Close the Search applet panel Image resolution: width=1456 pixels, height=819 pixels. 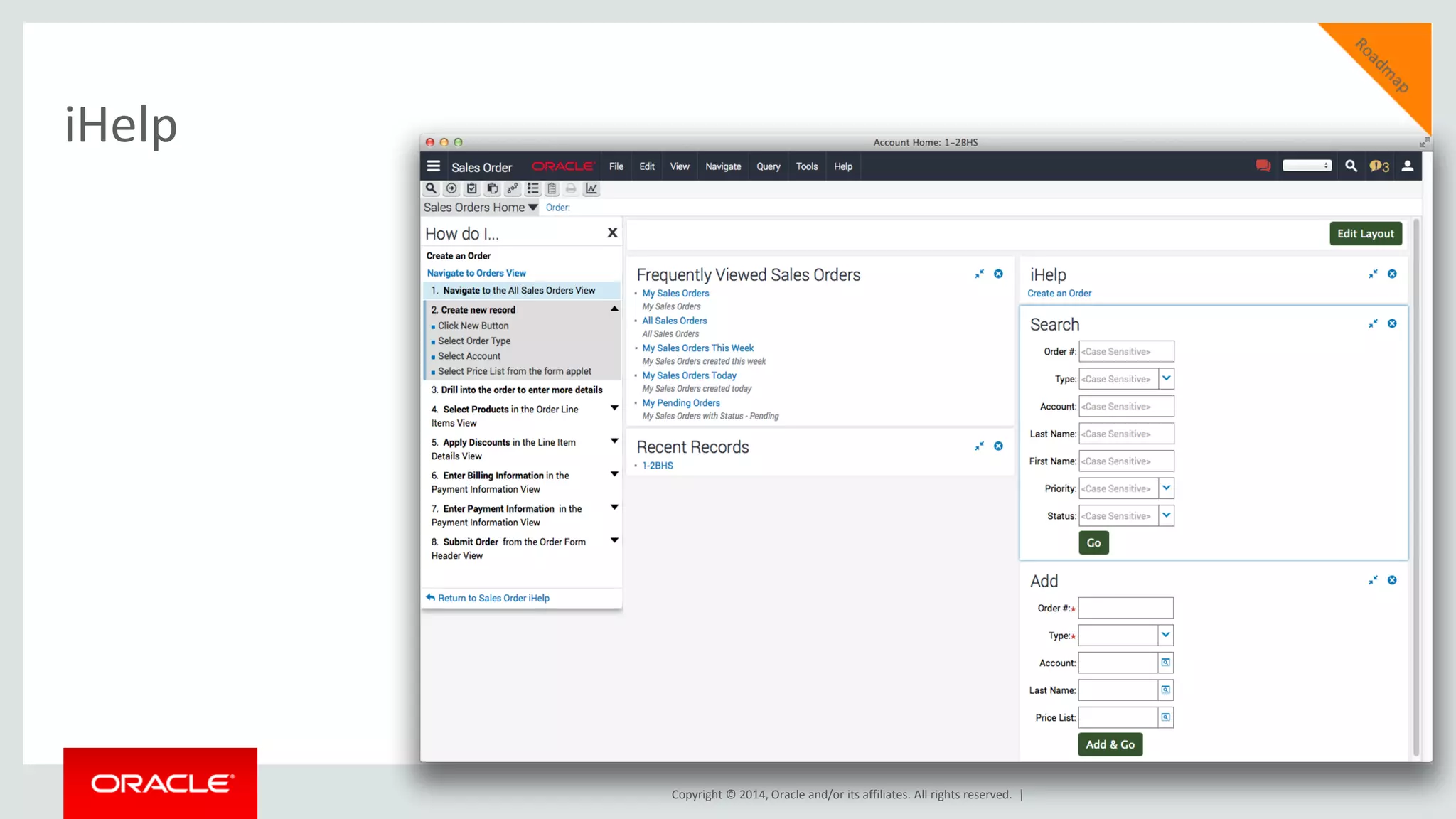1392,323
